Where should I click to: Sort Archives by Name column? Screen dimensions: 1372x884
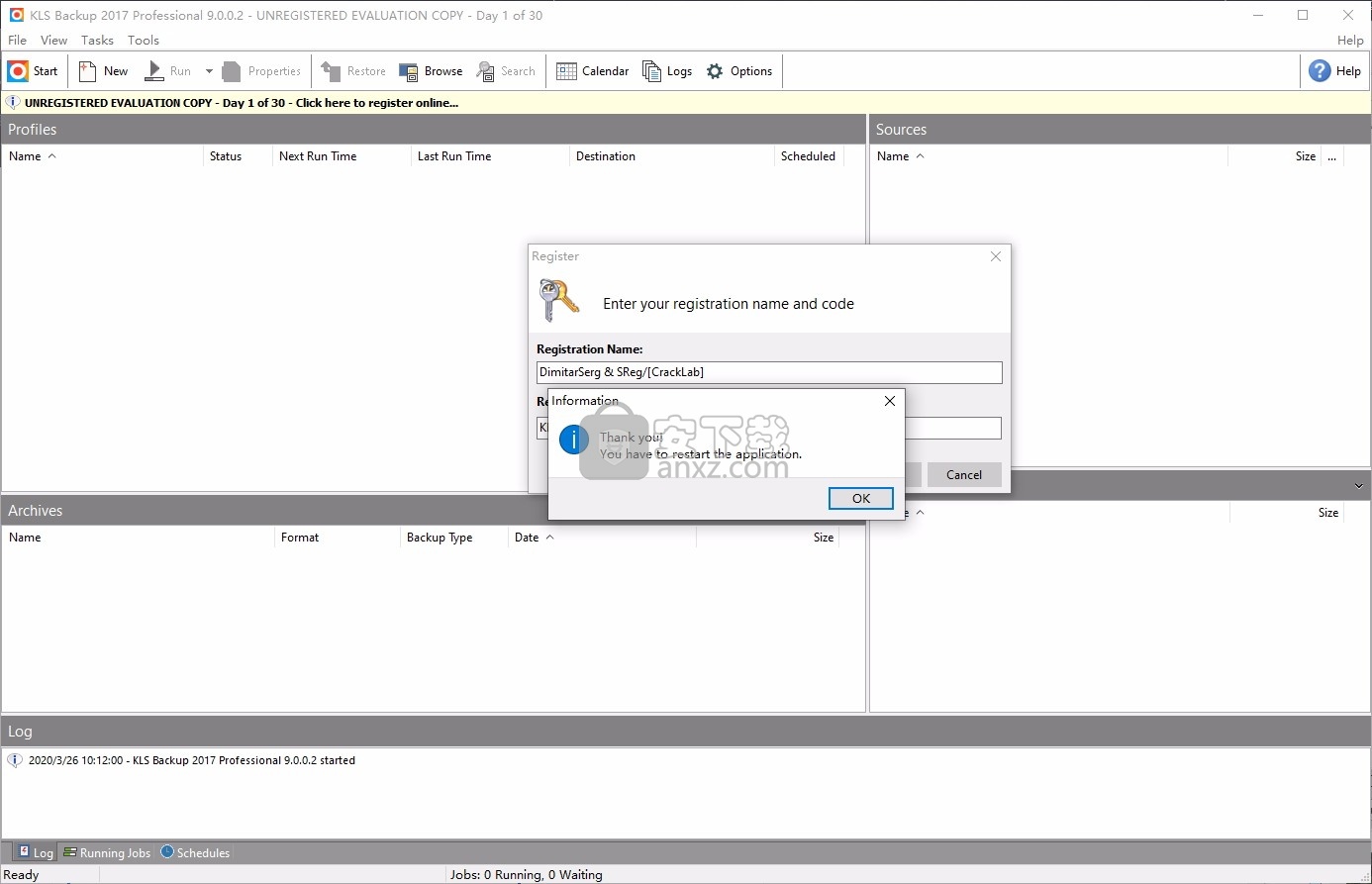point(139,538)
